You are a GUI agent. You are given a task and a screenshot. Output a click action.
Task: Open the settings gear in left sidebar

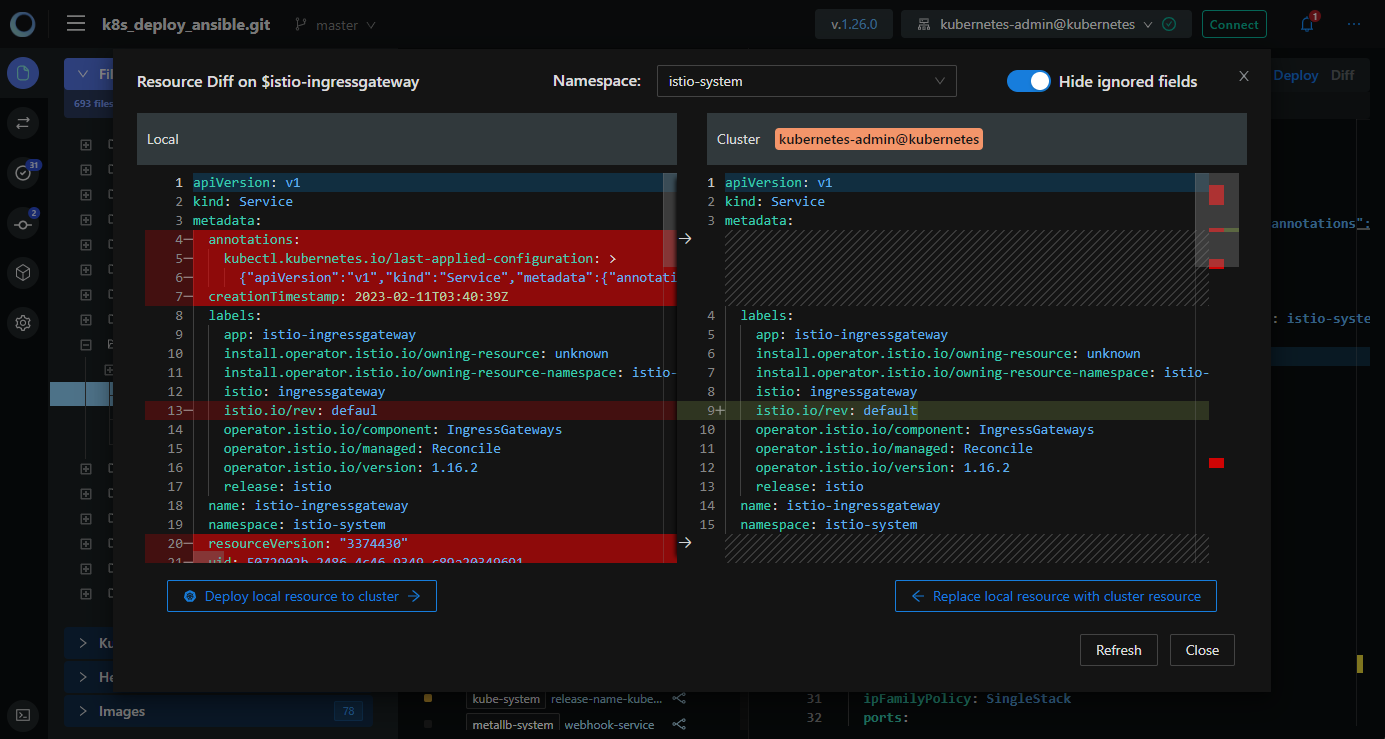[x=23, y=323]
